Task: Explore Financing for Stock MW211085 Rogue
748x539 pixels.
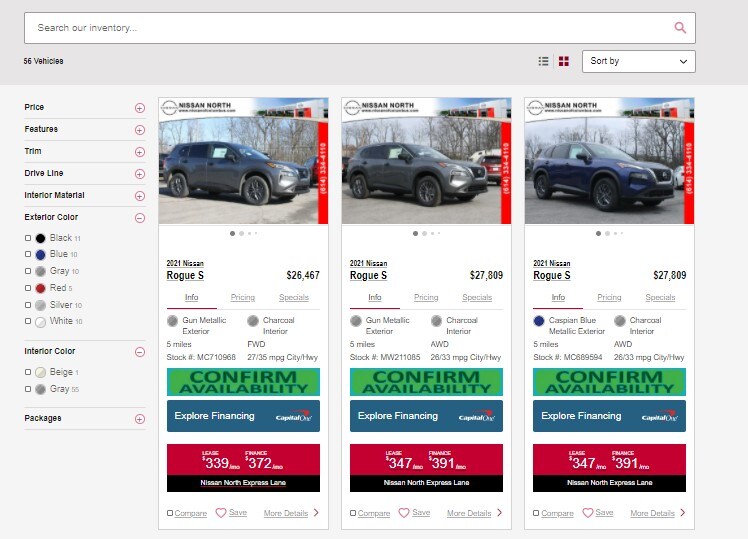Action: (x=426, y=416)
